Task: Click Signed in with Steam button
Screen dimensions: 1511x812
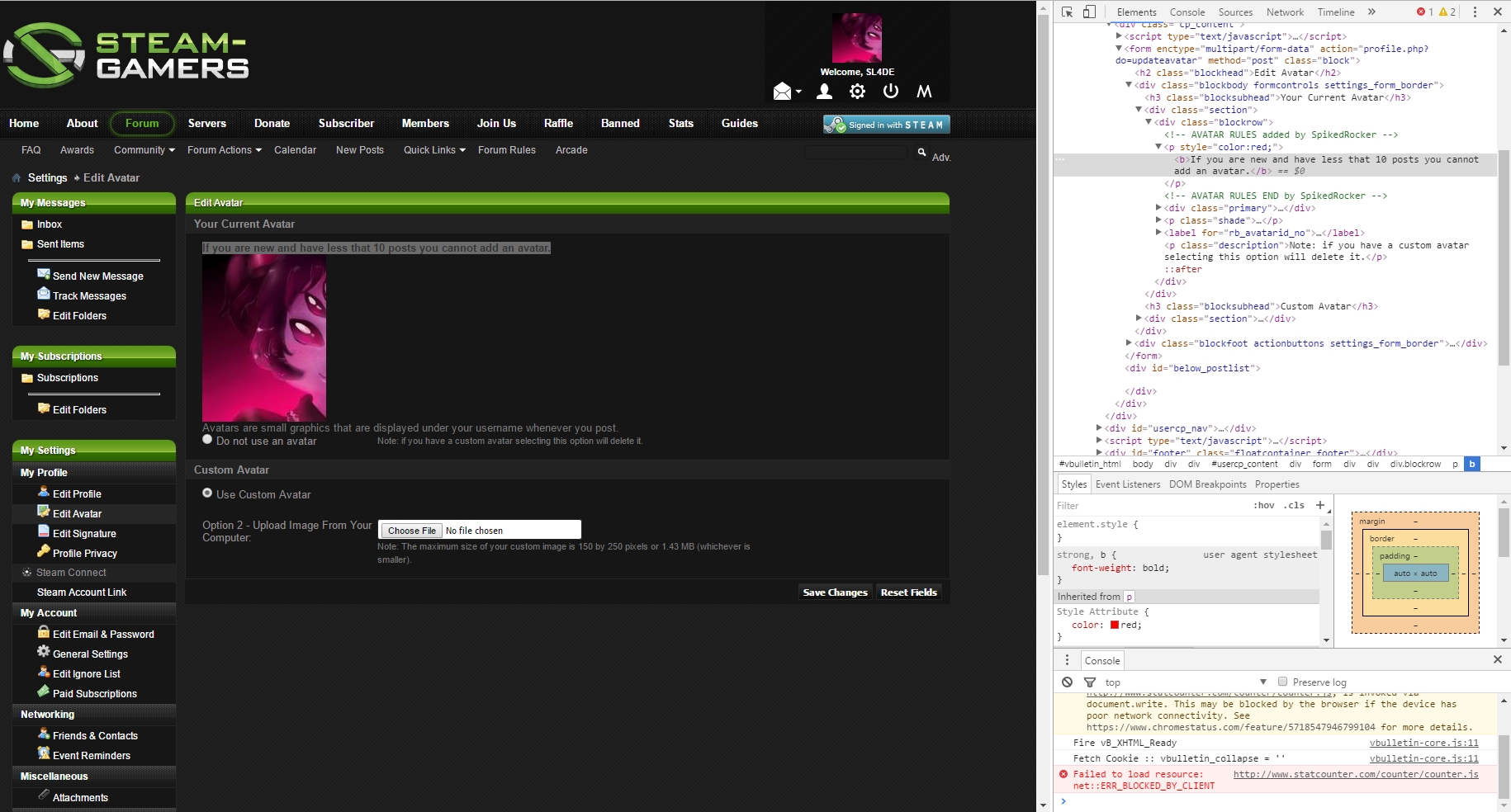Action: tap(887, 125)
